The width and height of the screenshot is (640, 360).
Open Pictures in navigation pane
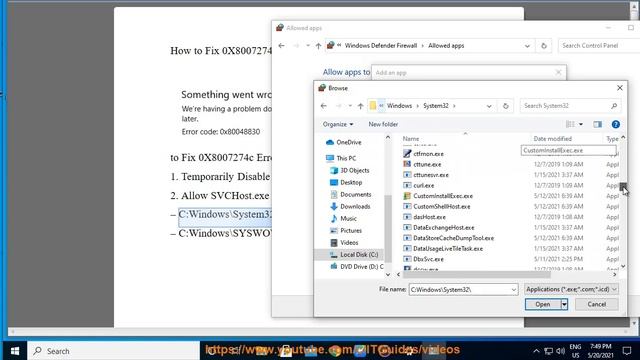(x=346, y=230)
